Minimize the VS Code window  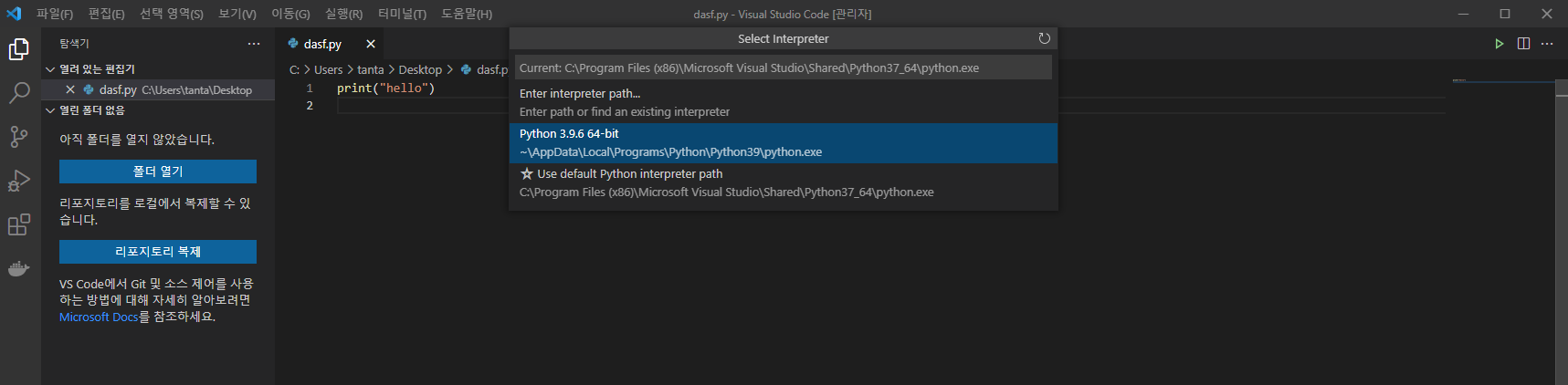point(1464,14)
